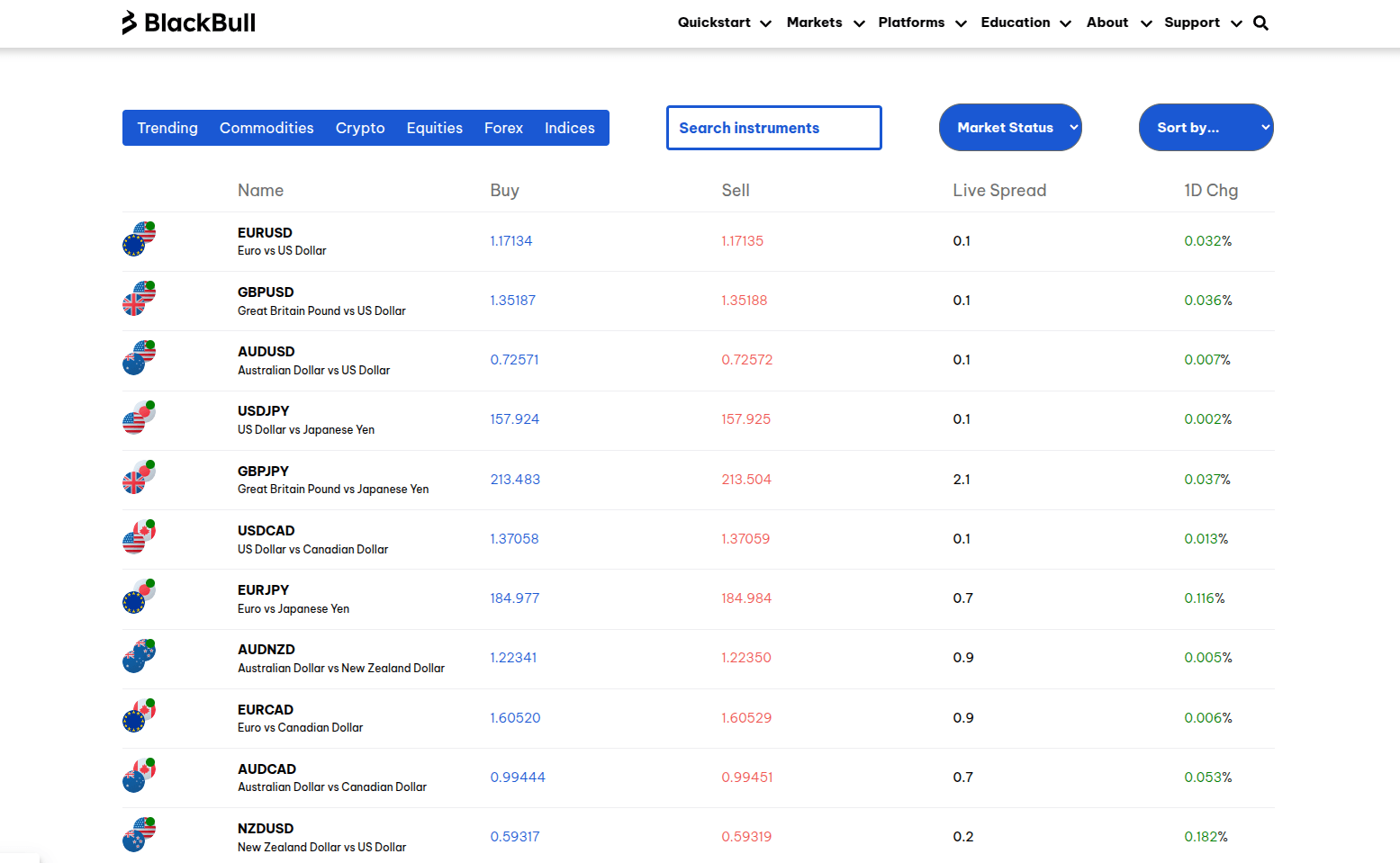Image resolution: width=1400 pixels, height=863 pixels.
Task: Switch to the Indices tab
Action: tap(570, 128)
